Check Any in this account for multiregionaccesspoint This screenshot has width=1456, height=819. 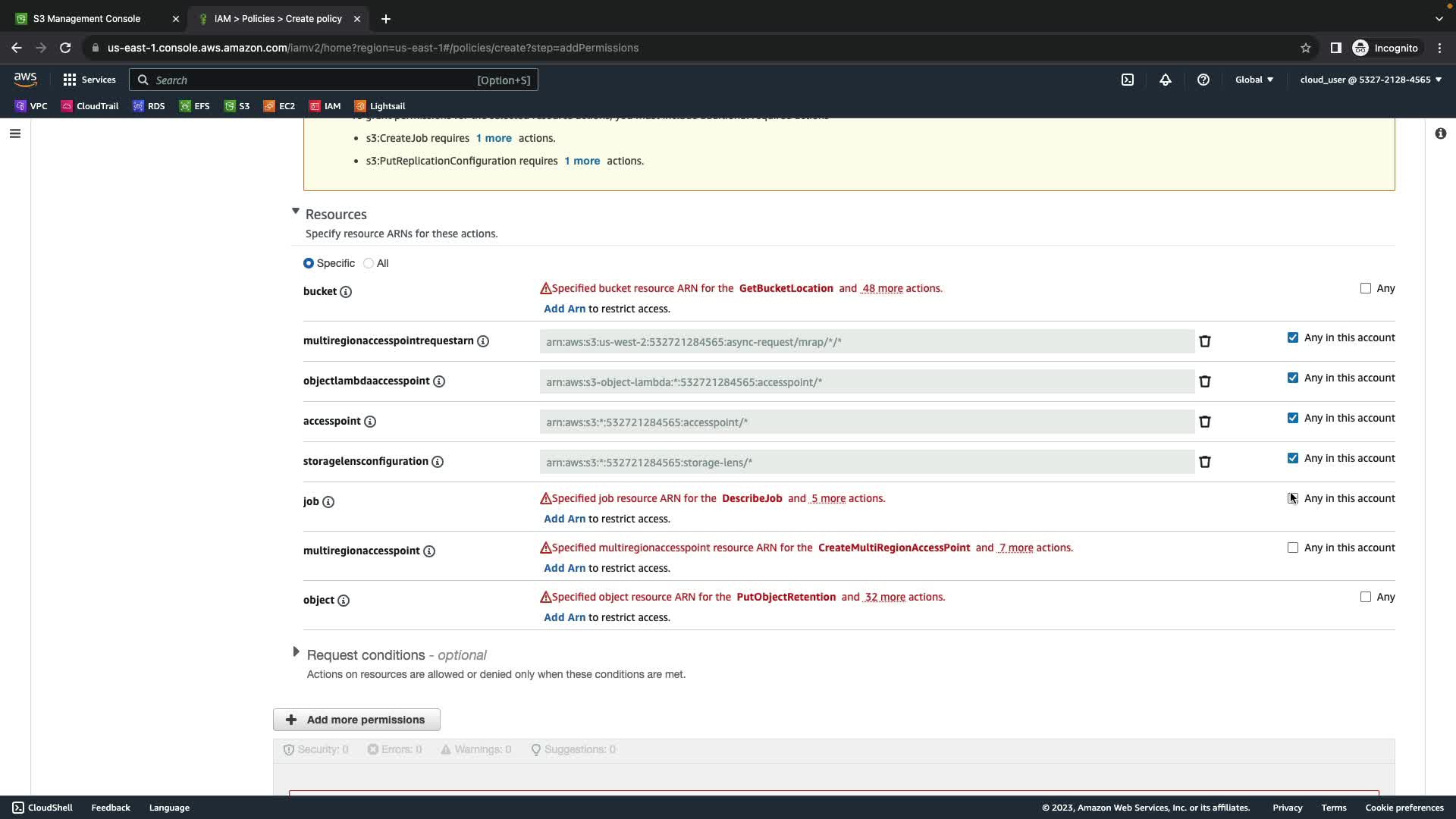[x=1293, y=548]
